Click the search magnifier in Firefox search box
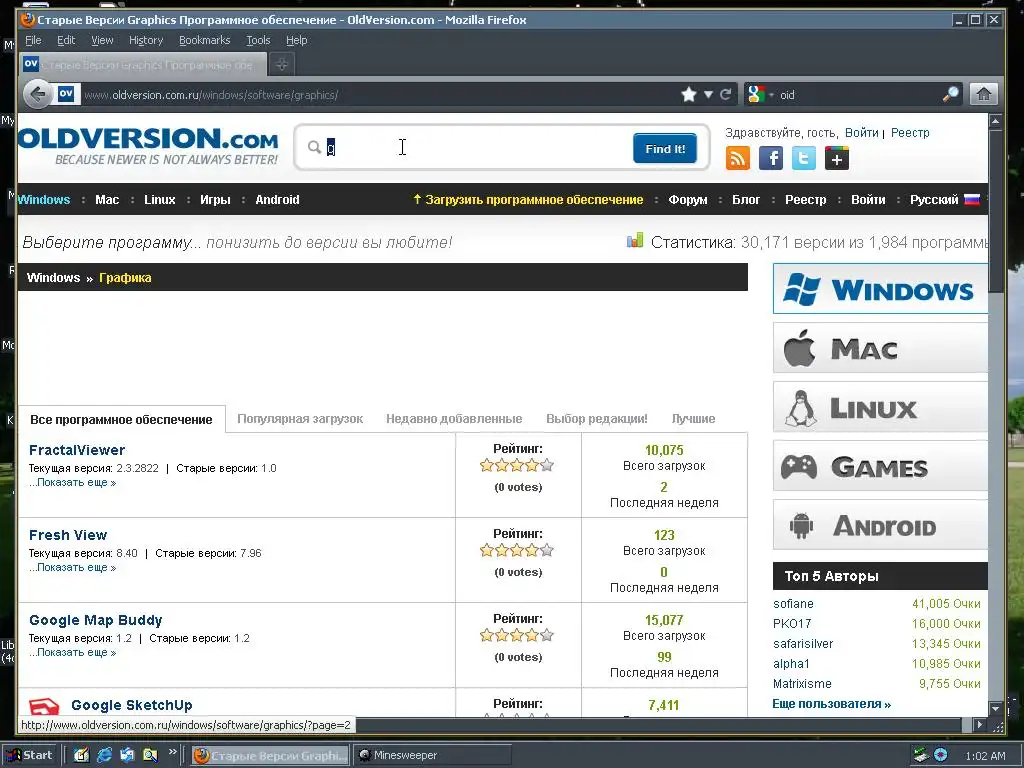The image size is (1024, 768). pyautogui.click(x=950, y=95)
